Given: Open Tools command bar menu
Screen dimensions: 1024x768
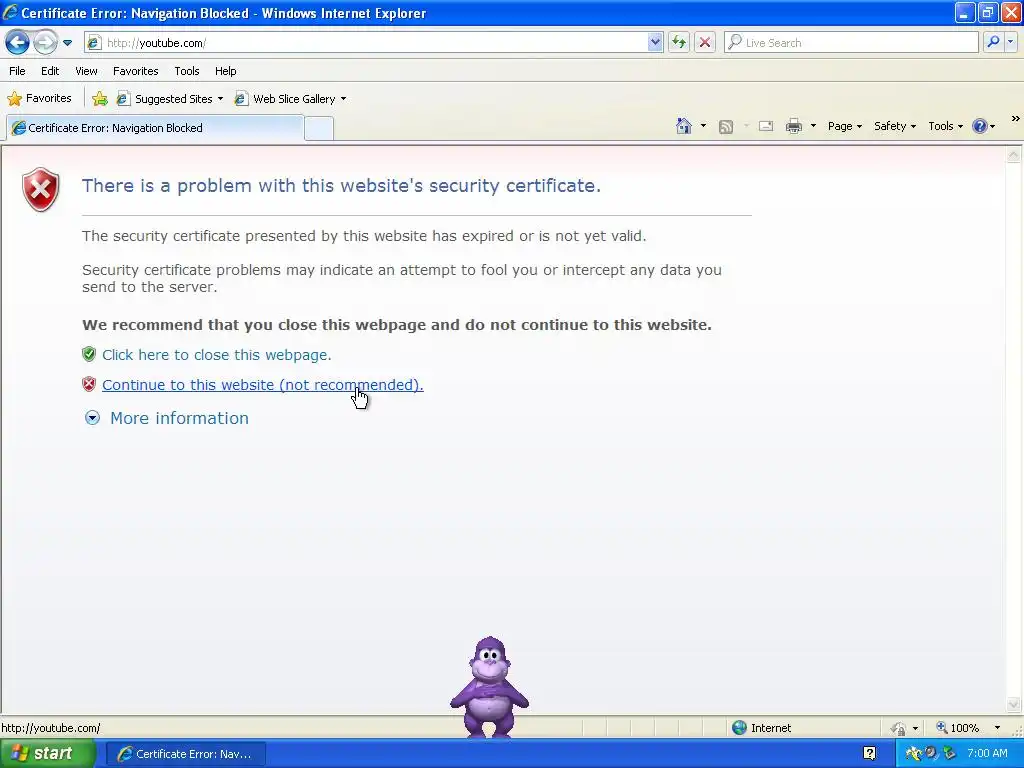Looking at the screenshot, I should [x=946, y=126].
